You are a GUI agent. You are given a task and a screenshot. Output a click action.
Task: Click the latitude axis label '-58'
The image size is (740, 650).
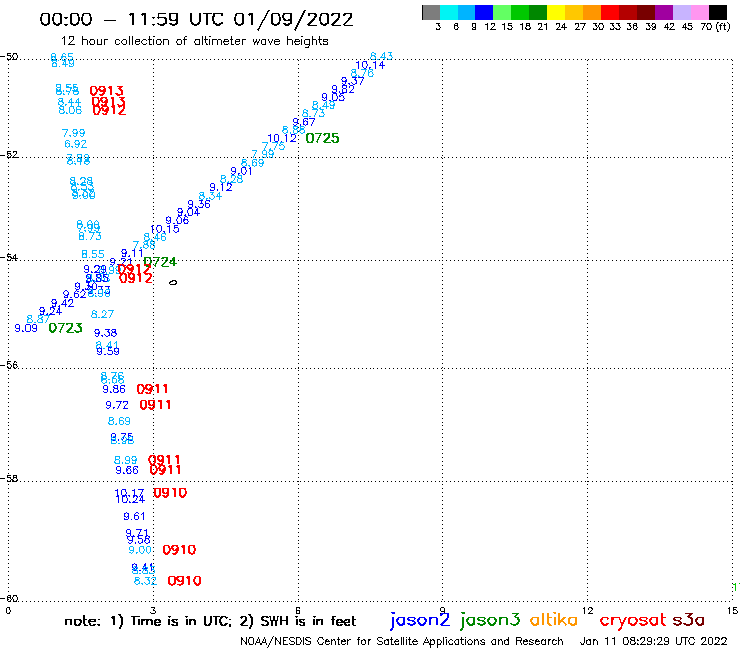coord(9,478)
